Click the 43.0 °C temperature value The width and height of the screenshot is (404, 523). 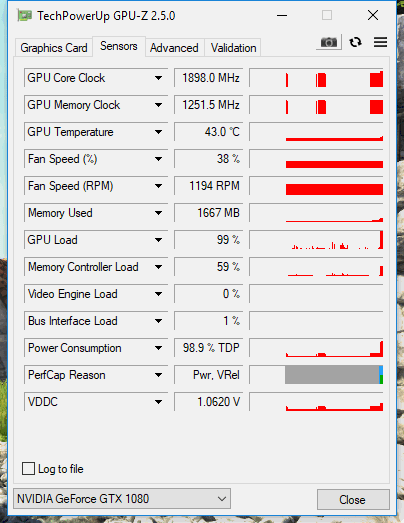coord(209,132)
